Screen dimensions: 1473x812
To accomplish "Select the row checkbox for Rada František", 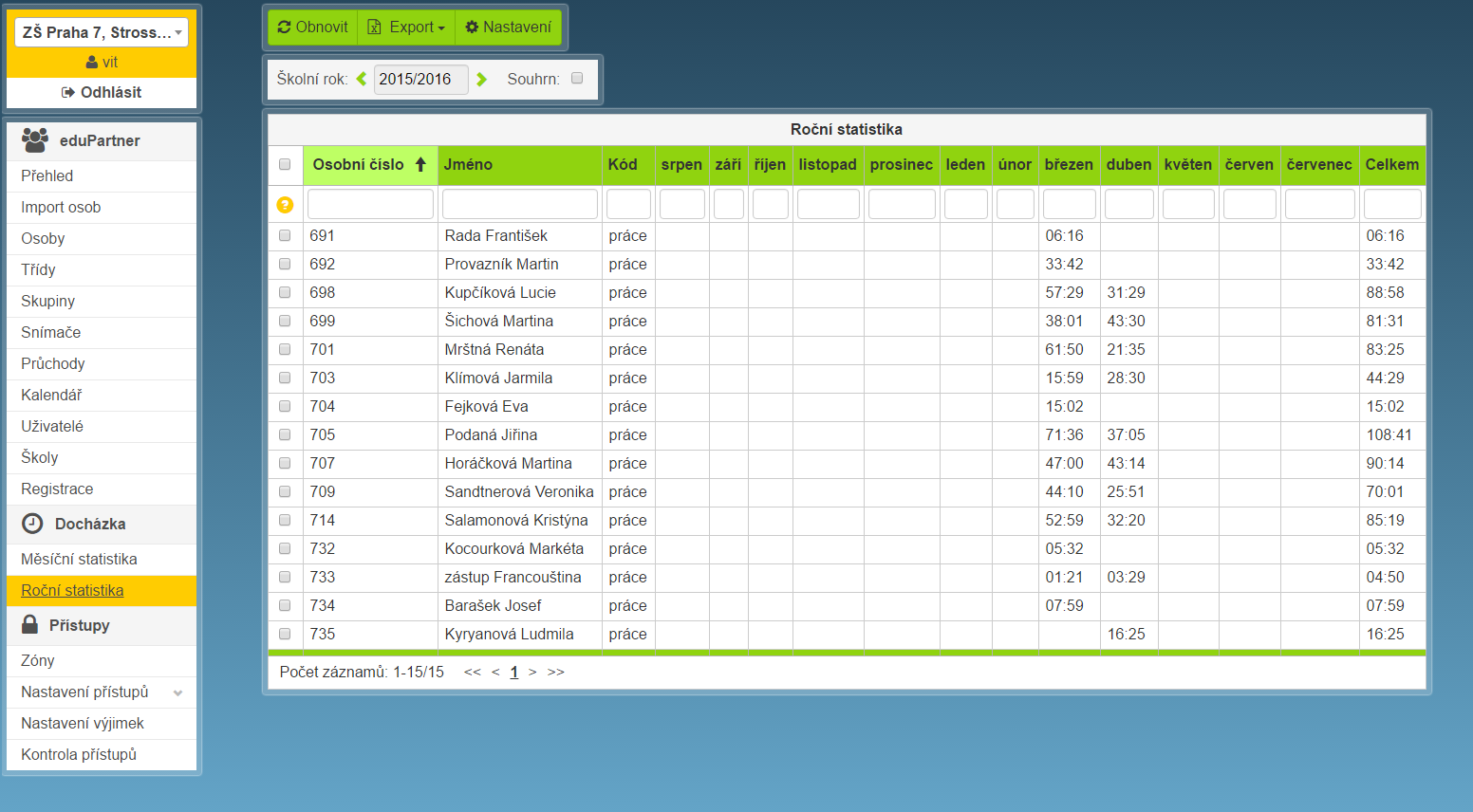I will (285, 235).
